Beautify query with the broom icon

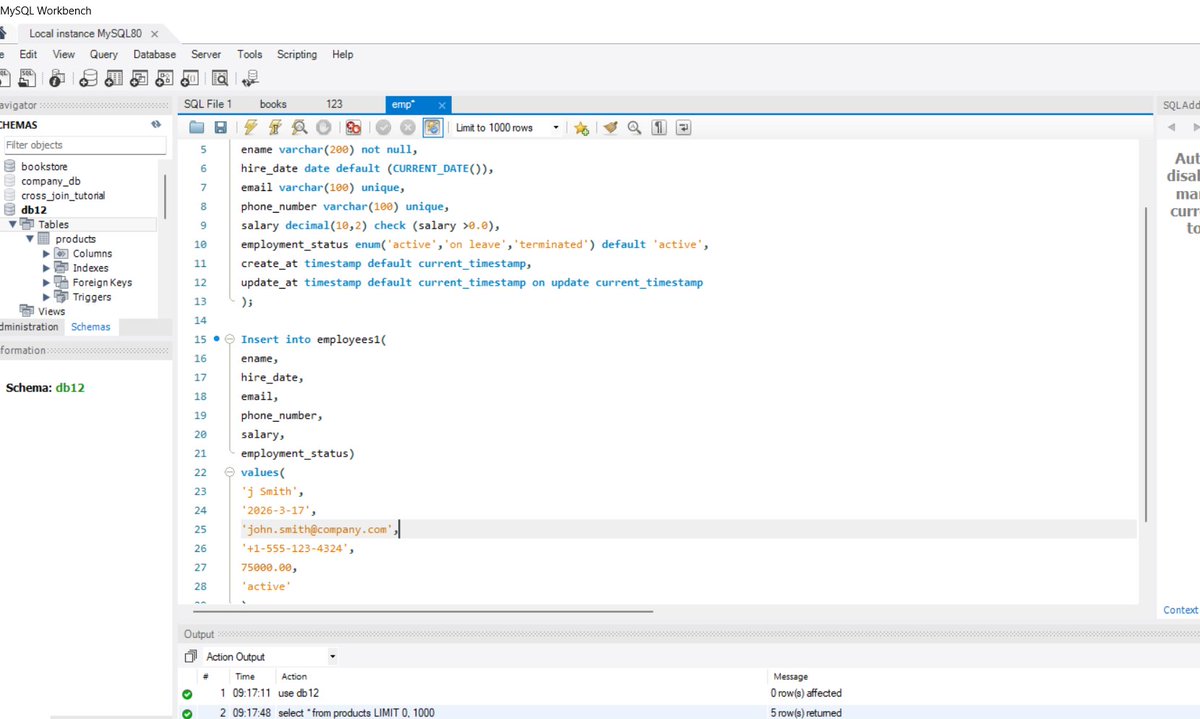(610, 128)
